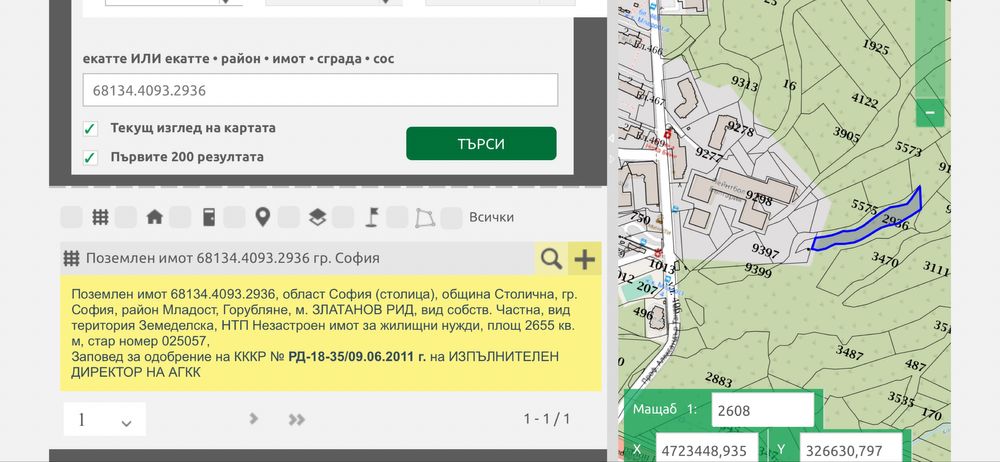The image size is (1000, 462).
Task: Jump to last results page double arrow
Action: coord(297,419)
